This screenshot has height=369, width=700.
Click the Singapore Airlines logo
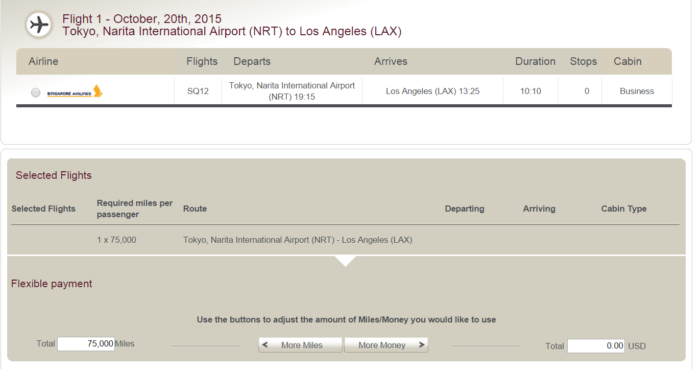tap(75, 91)
